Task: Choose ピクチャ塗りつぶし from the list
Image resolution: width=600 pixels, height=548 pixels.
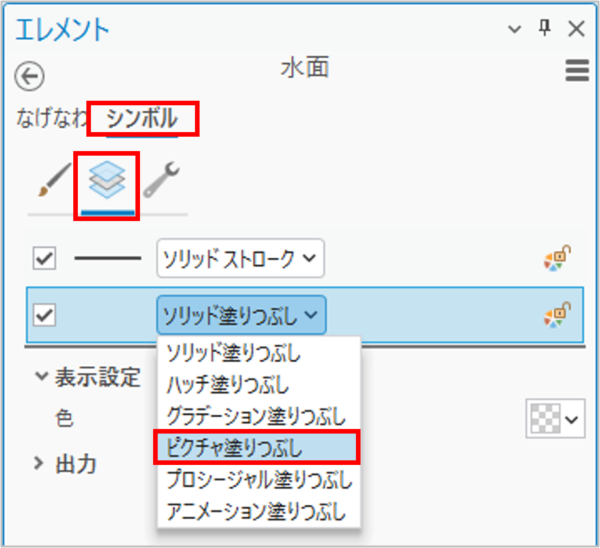Action: tap(256, 446)
